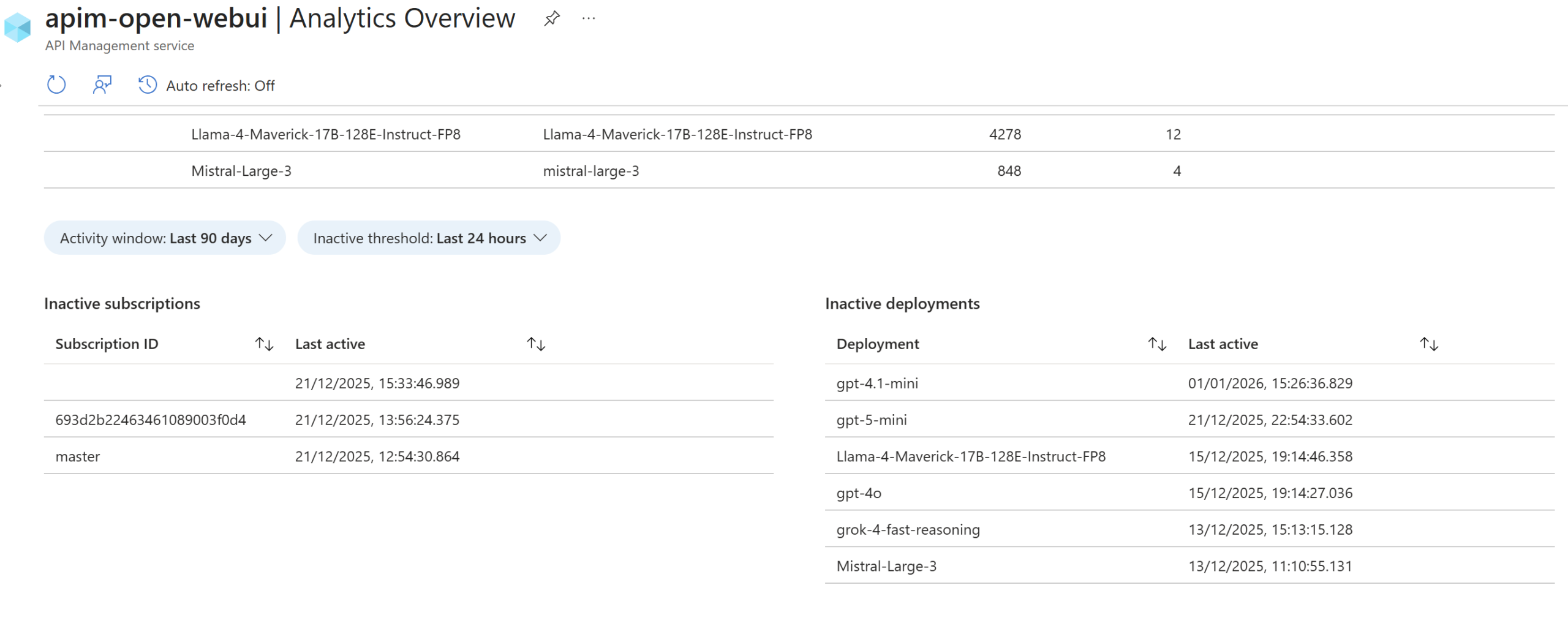Viewport: 1568px width, 634px height.
Task: Open the more options ellipsis menu
Action: point(589,18)
